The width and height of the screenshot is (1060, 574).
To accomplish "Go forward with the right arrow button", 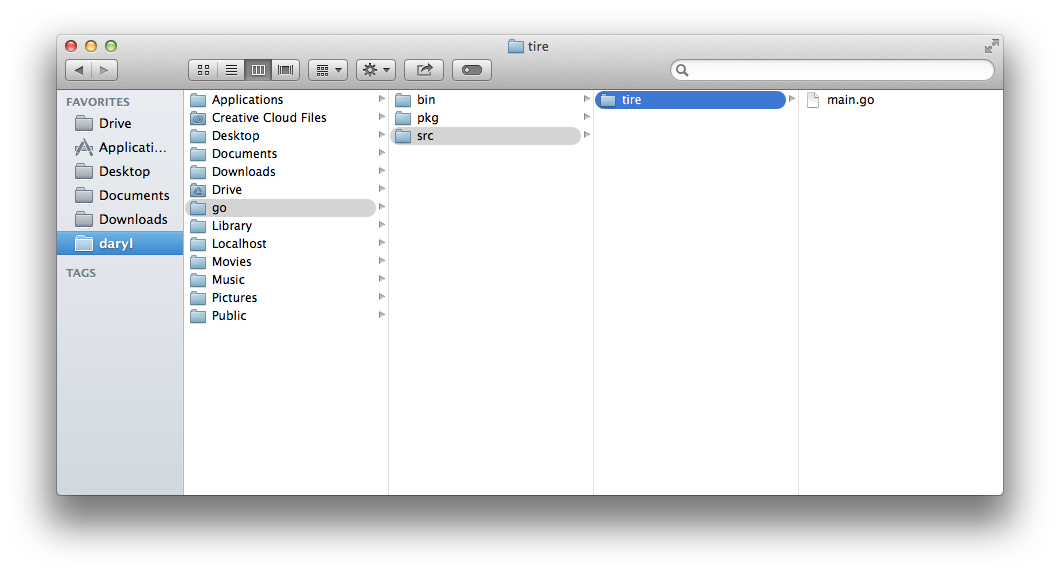I will (x=104, y=70).
